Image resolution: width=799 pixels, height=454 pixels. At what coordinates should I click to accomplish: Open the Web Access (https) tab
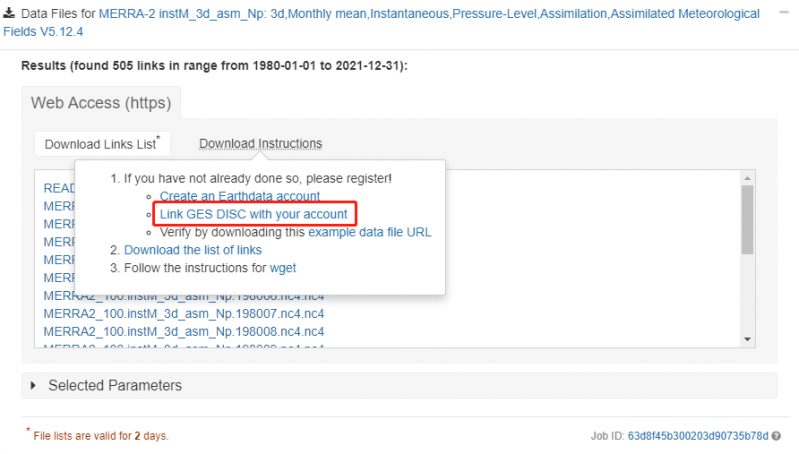[100, 103]
